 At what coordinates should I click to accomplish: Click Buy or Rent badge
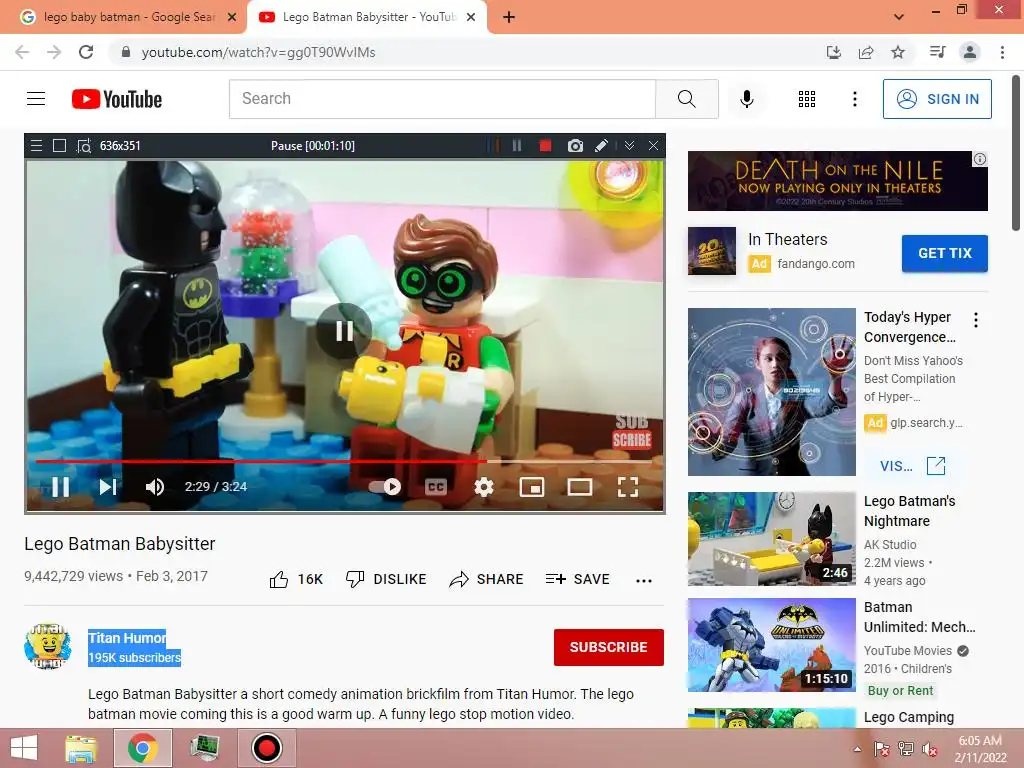point(900,691)
